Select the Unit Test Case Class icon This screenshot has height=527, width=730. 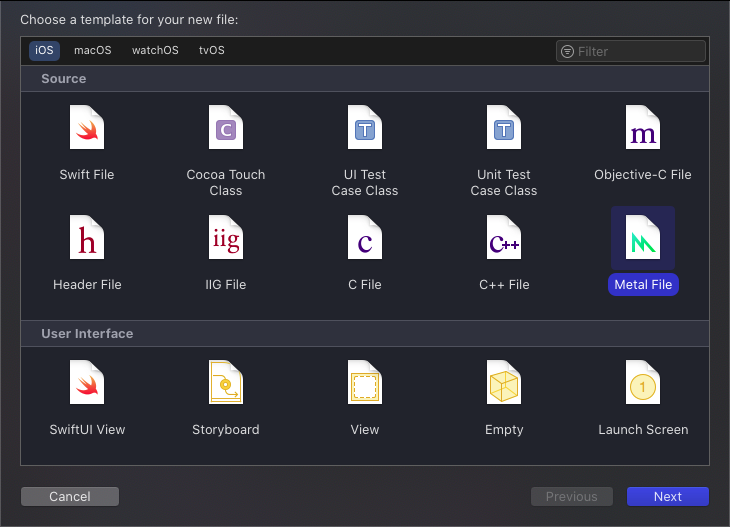pos(504,127)
